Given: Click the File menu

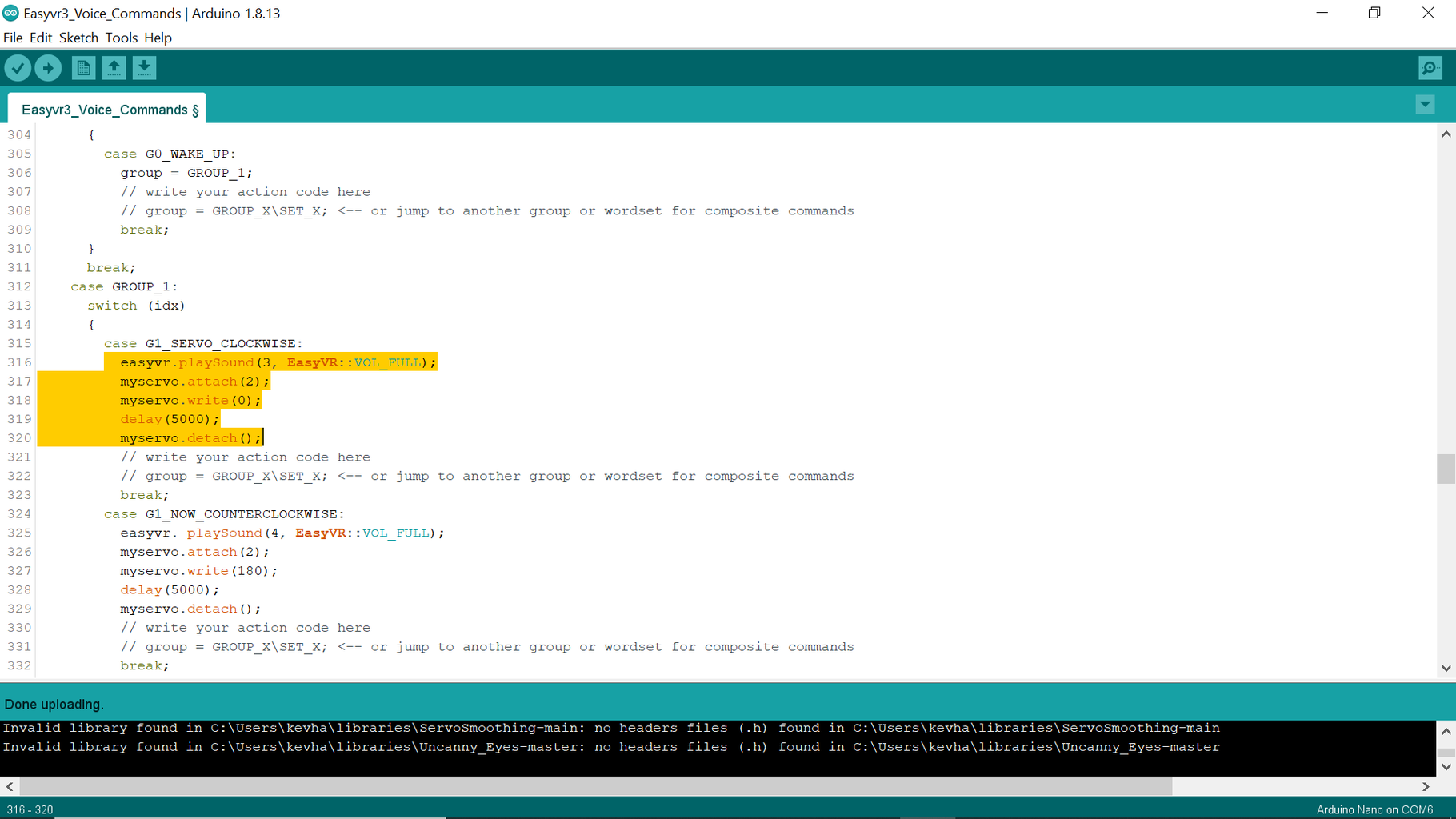Looking at the screenshot, I should pyautogui.click(x=13, y=38).
